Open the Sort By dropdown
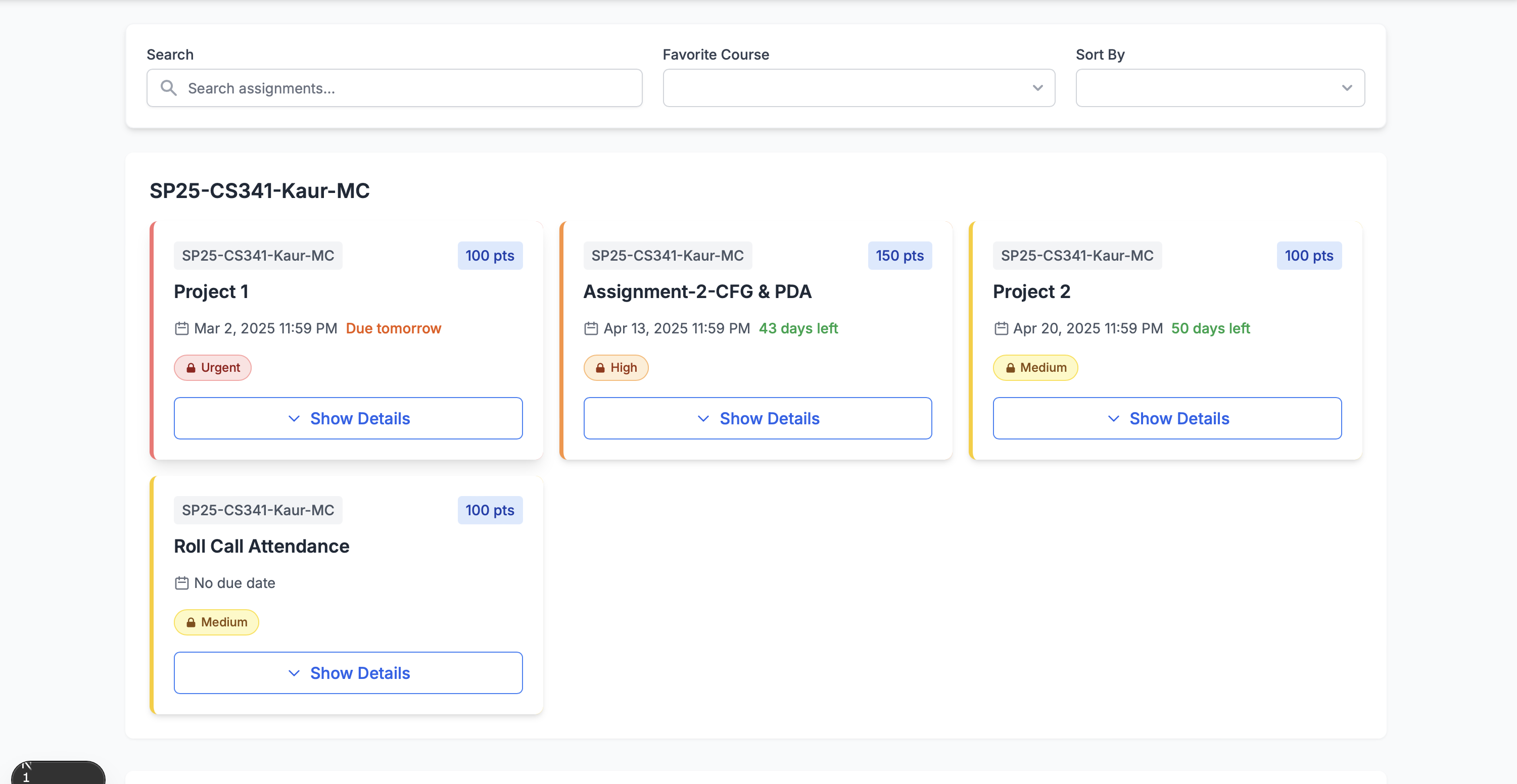 click(x=1219, y=88)
